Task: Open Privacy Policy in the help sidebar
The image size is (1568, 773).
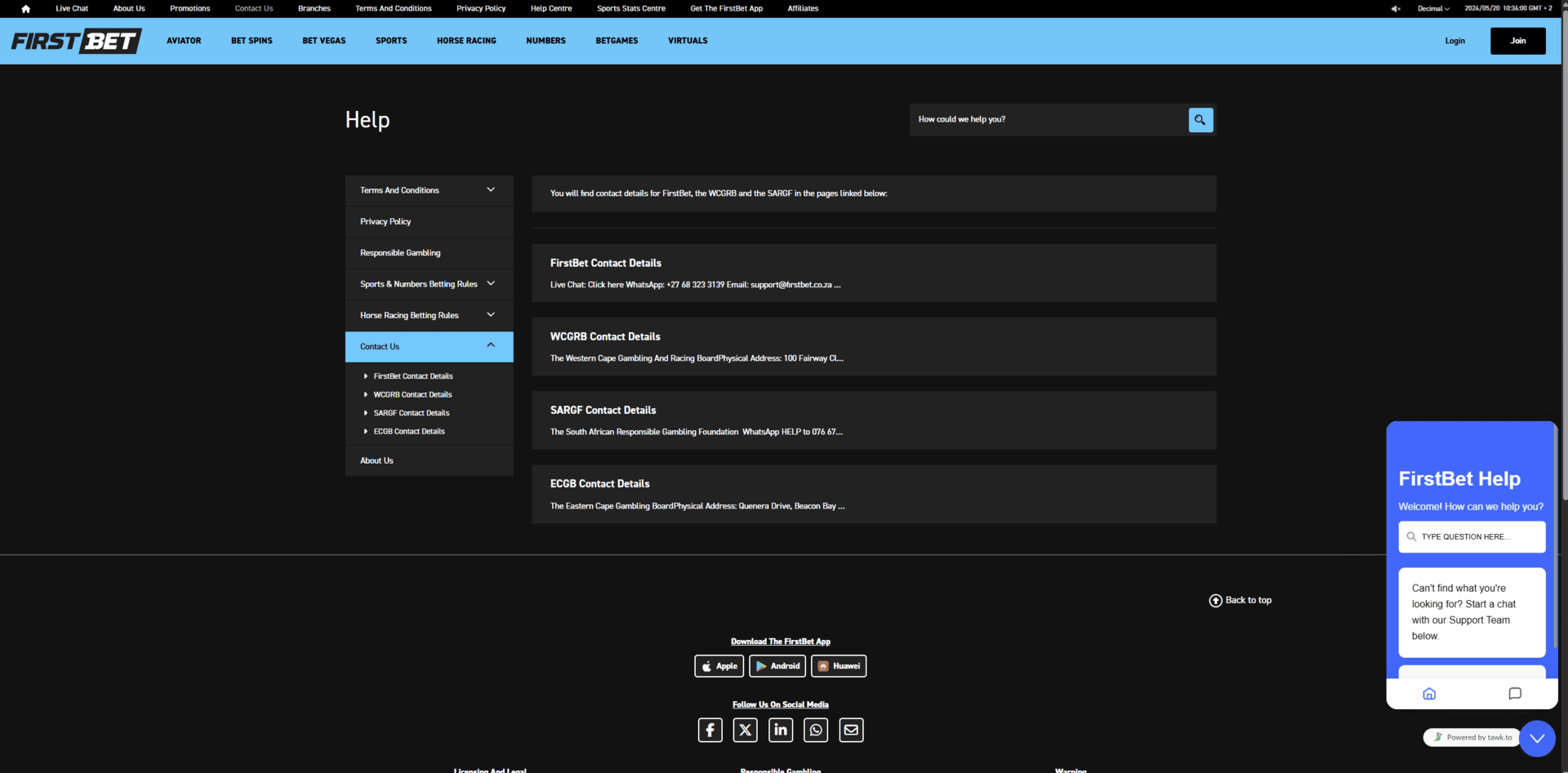Action: [430, 222]
